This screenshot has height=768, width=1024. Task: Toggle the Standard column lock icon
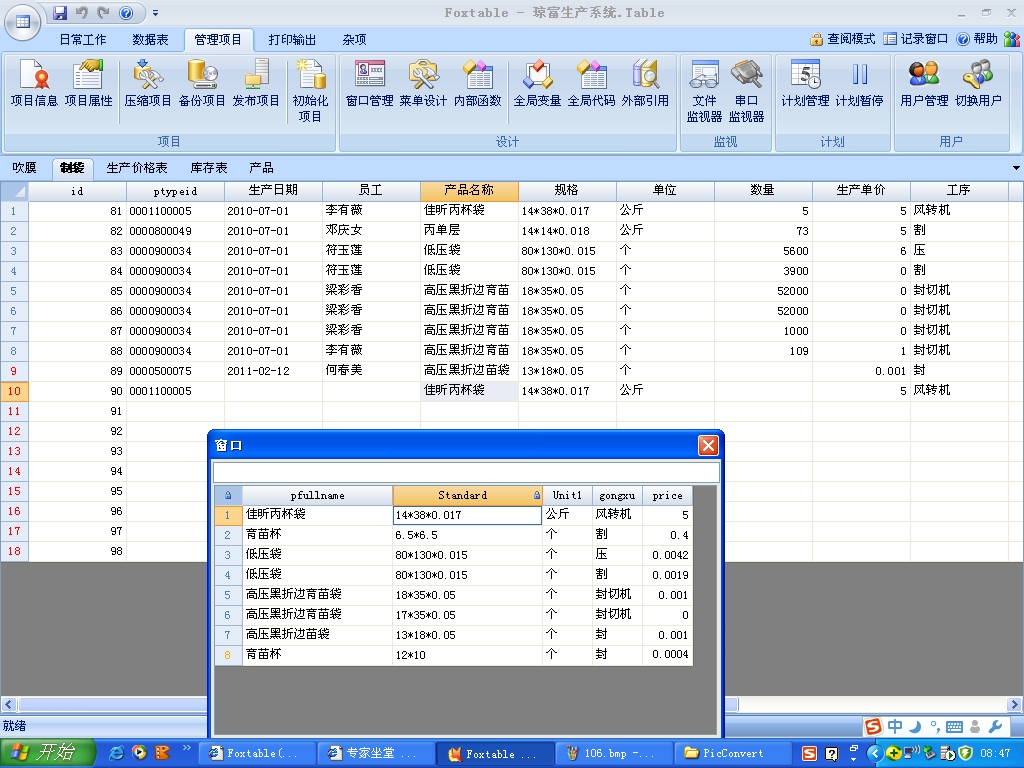pyautogui.click(x=537, y=496)
